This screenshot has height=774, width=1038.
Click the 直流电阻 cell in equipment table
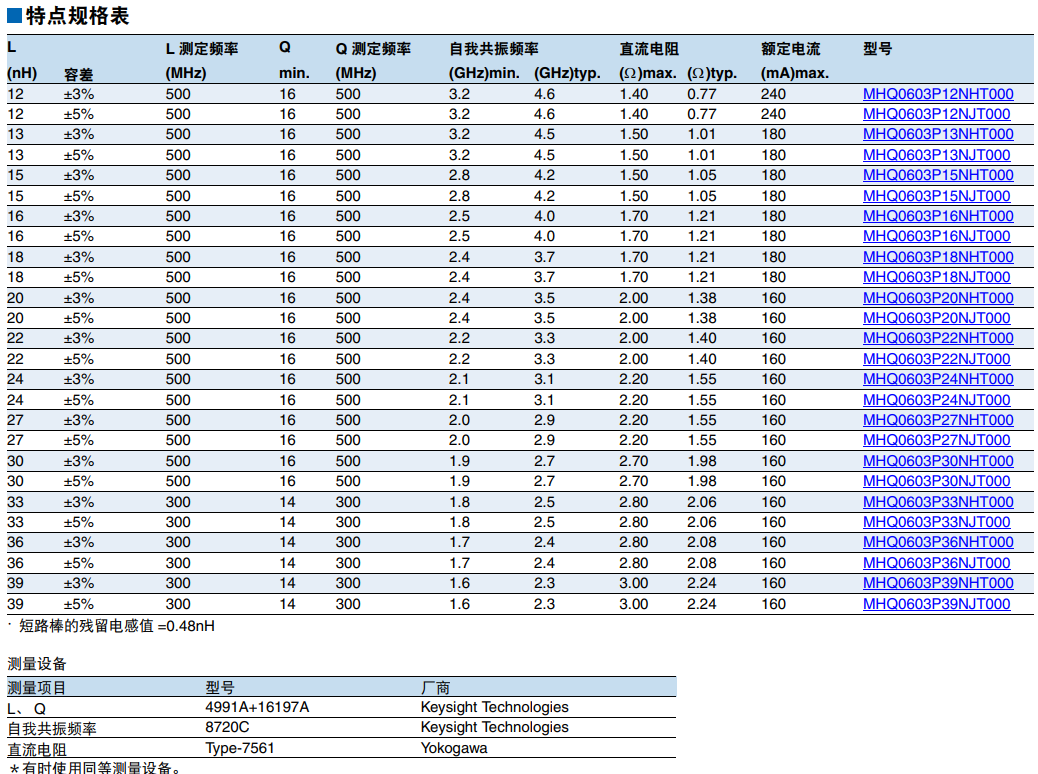tap(37, 750)
